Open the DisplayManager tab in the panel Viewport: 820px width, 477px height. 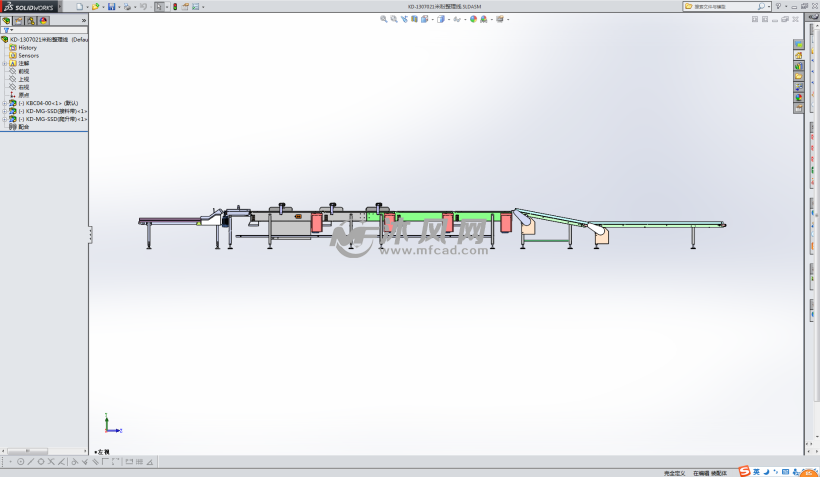pyautogui.click(x=43, y=20)
